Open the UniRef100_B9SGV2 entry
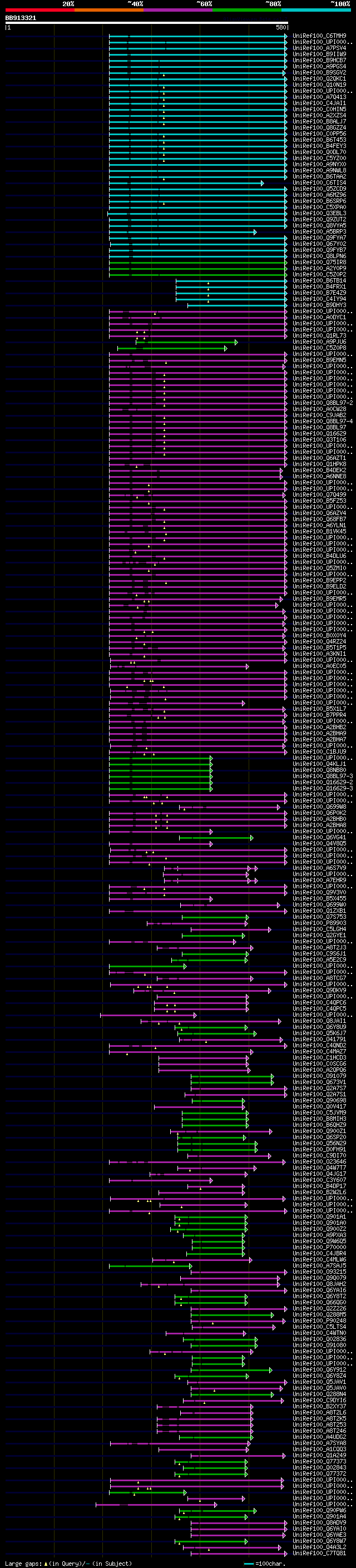Screen dimensions: 356x1568 click(x=319, y=72)
